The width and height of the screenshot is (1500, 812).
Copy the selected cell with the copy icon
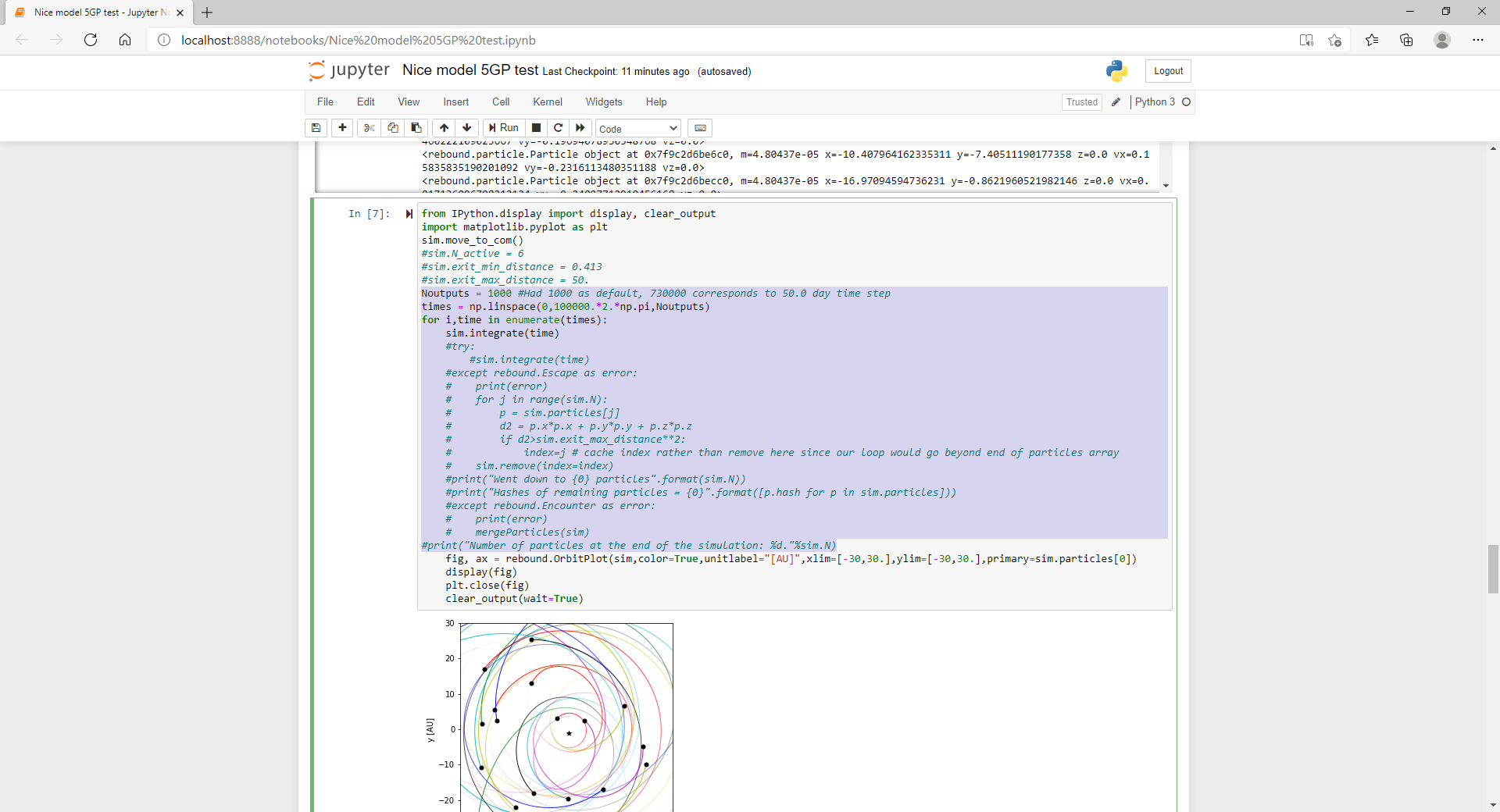[x=392, y=128]
